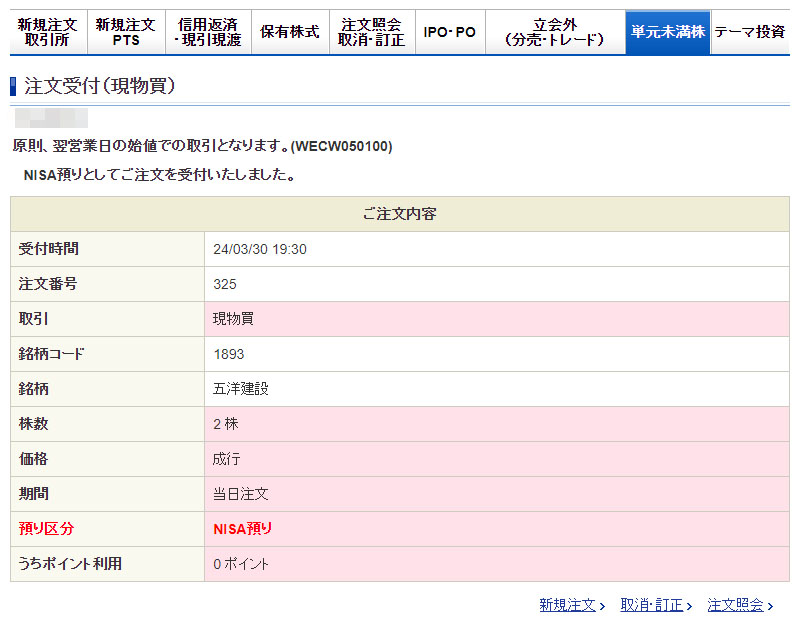Click the reception time 24/03/30 19:30
This screenshot has height=626, width=801.
coord(260,249)
